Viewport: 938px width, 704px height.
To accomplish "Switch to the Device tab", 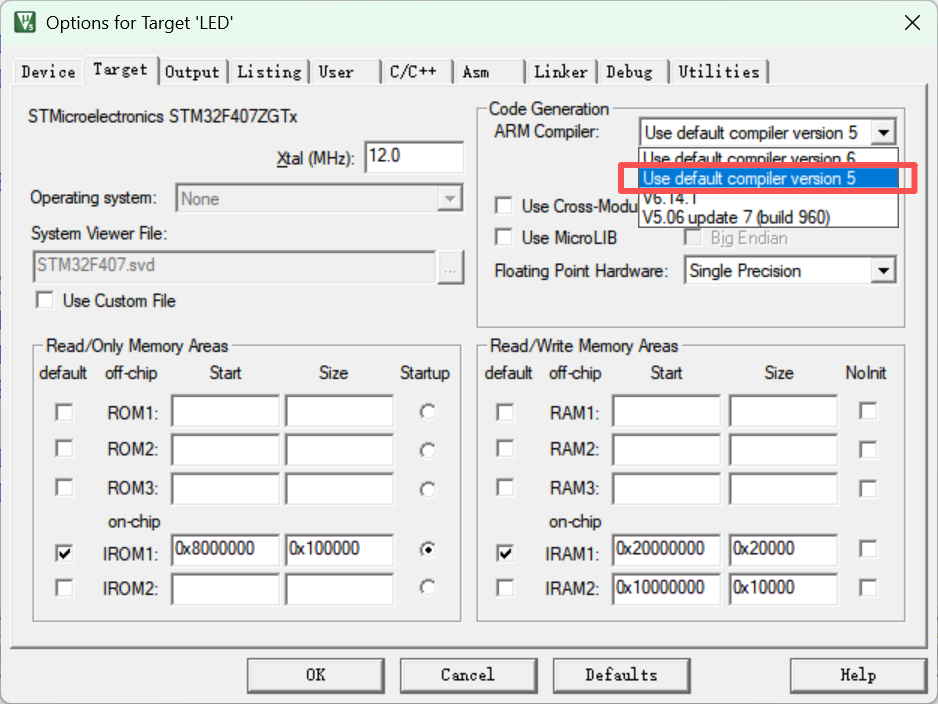I will (x=48, y=72).
